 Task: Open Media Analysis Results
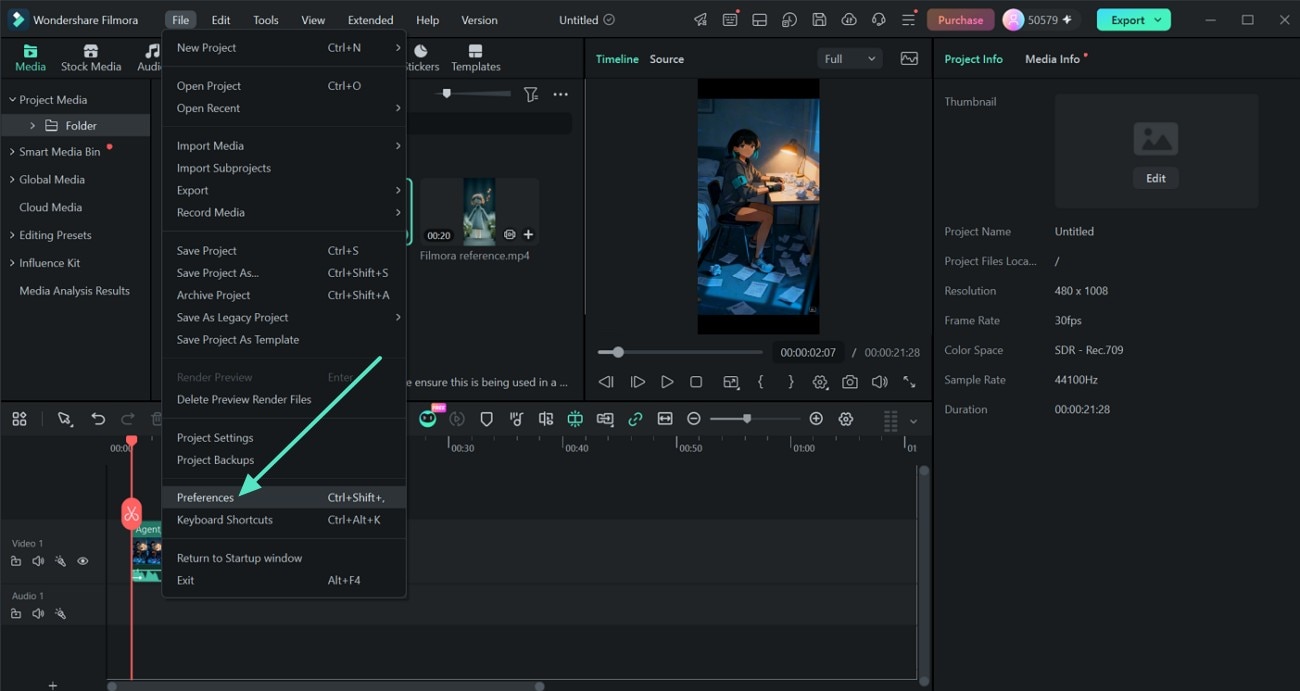click(75, 291)
